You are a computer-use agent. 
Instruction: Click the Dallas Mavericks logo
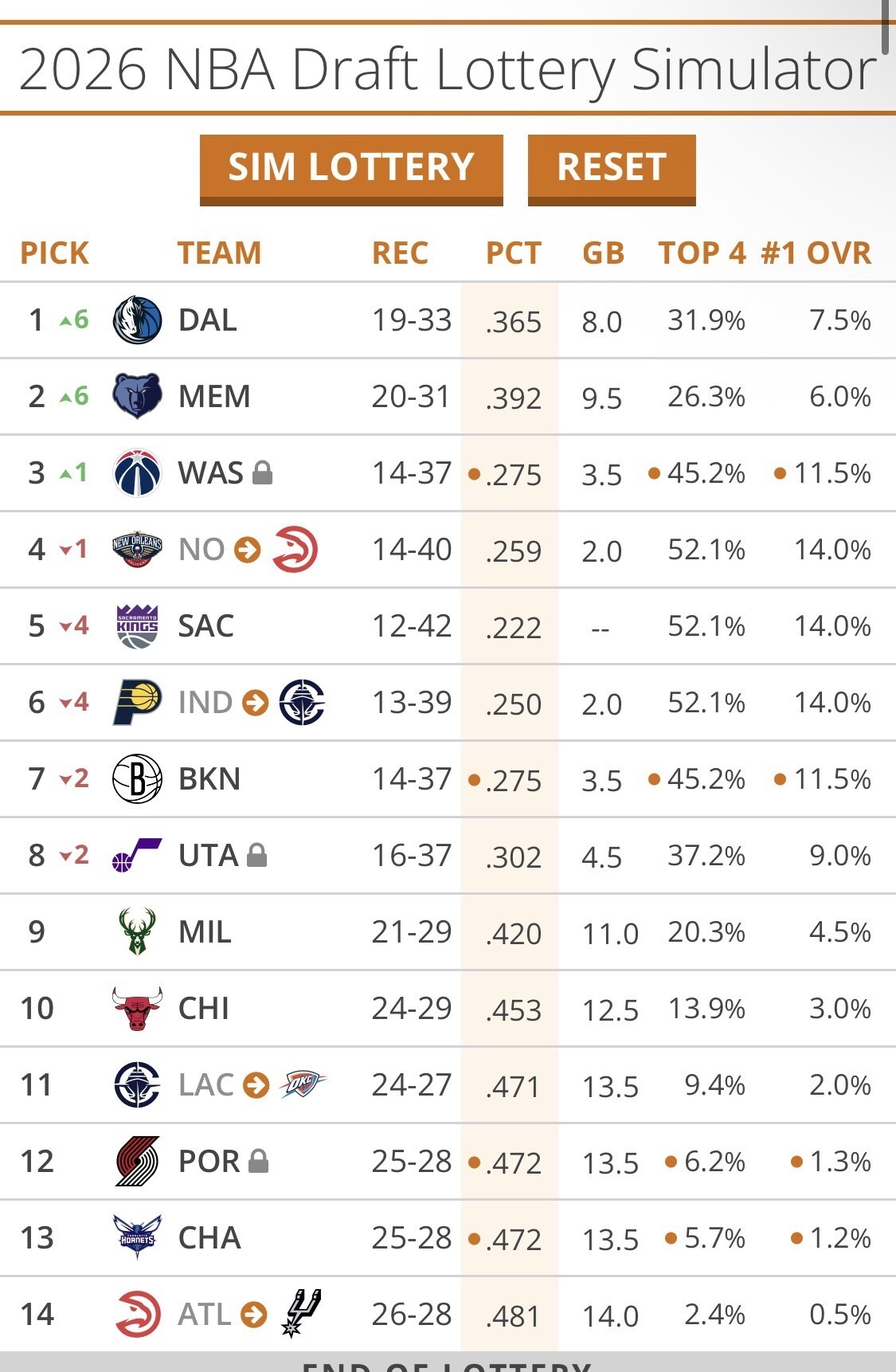click(138, 320)
